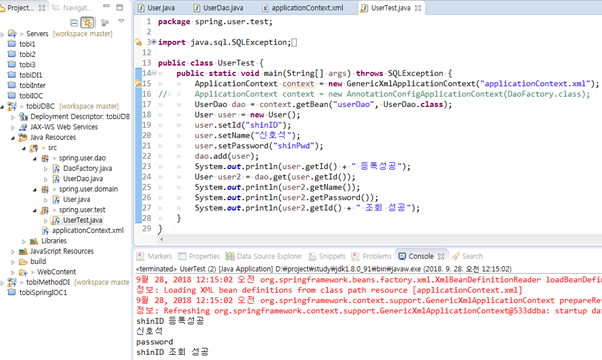This screenshot has width=602, height=360.
Task: Collapse the spring.user.domain package
Action: click(x=35, y=190)
